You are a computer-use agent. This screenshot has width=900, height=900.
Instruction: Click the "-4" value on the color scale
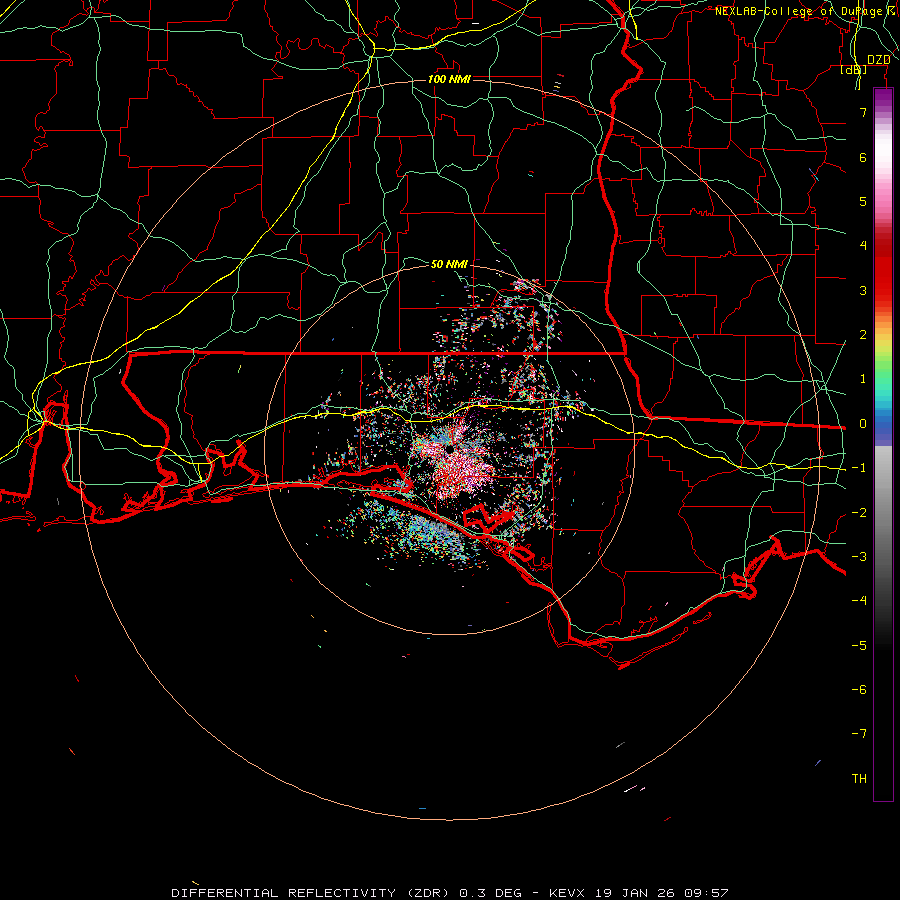coord(859,601)
